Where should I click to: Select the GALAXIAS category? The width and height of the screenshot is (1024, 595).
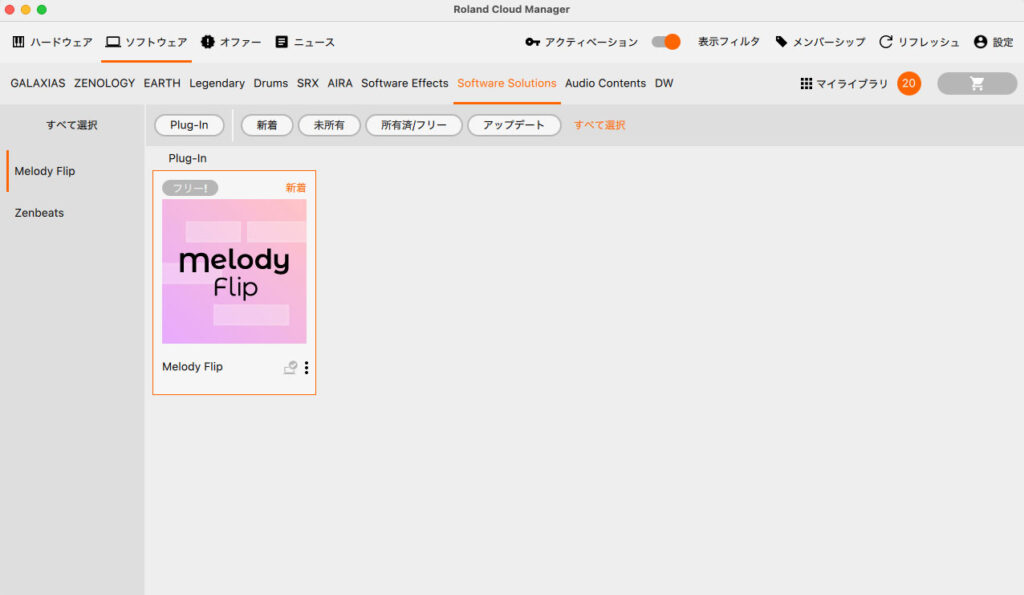[x=38, y=84]
